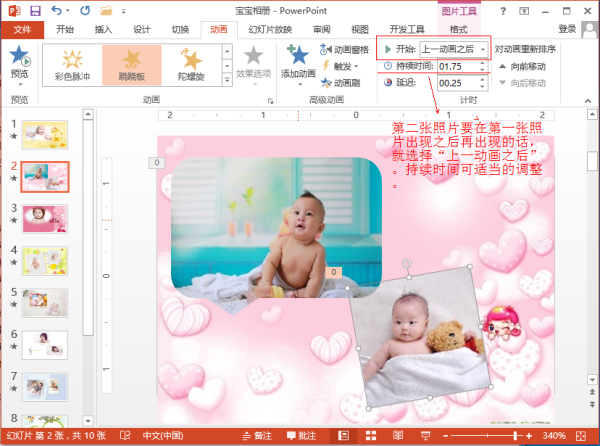This screenshot has width=600, height=446.
Task: Toggle the 备注 notes pane
Action: (x=257, y=436)
